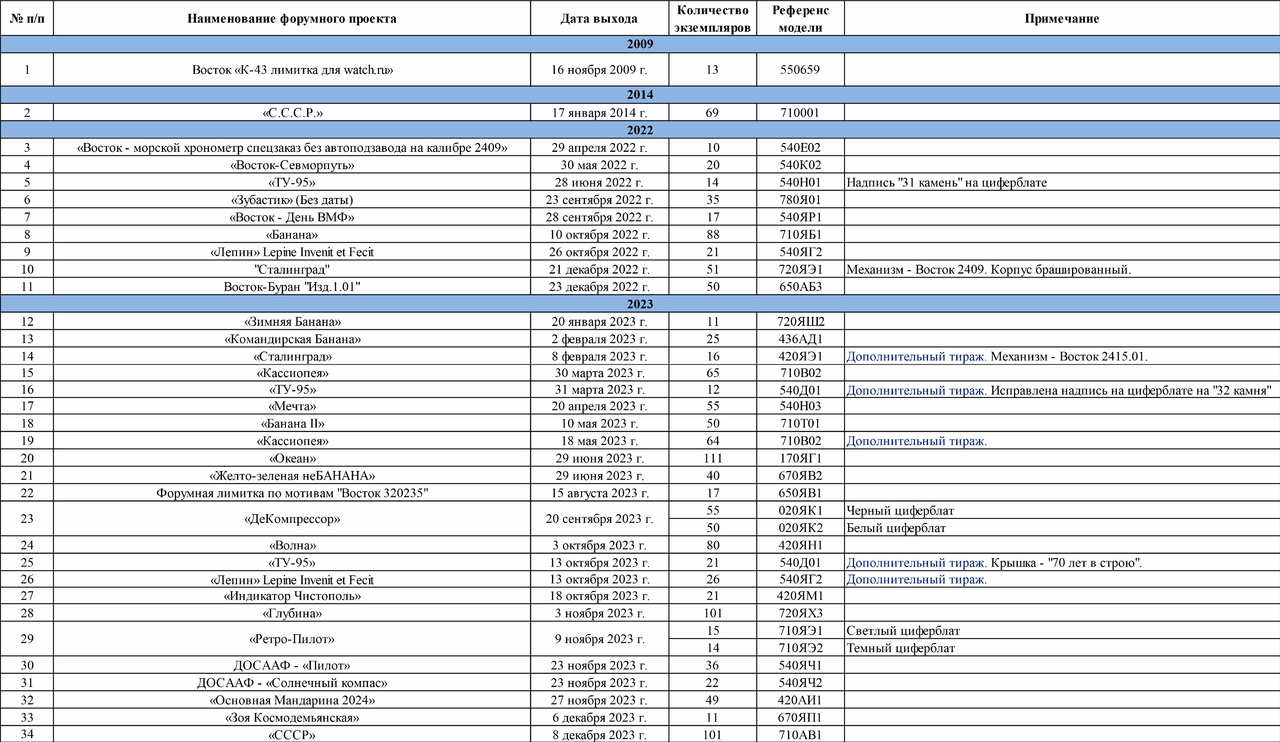Select the «СССР» project cell in row 34

pos(292,736)
